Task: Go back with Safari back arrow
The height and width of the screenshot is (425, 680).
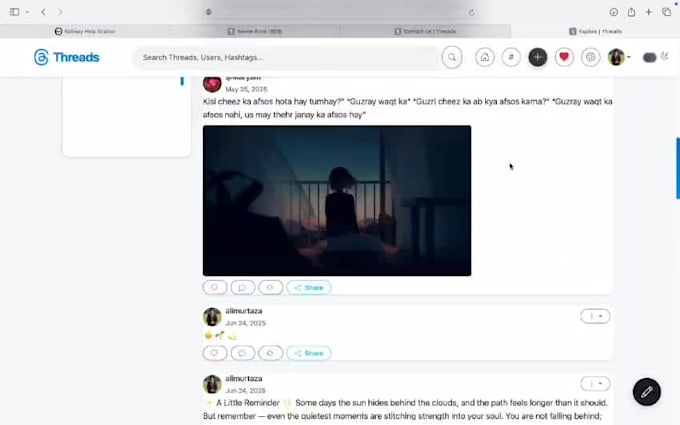Action: 43,12
